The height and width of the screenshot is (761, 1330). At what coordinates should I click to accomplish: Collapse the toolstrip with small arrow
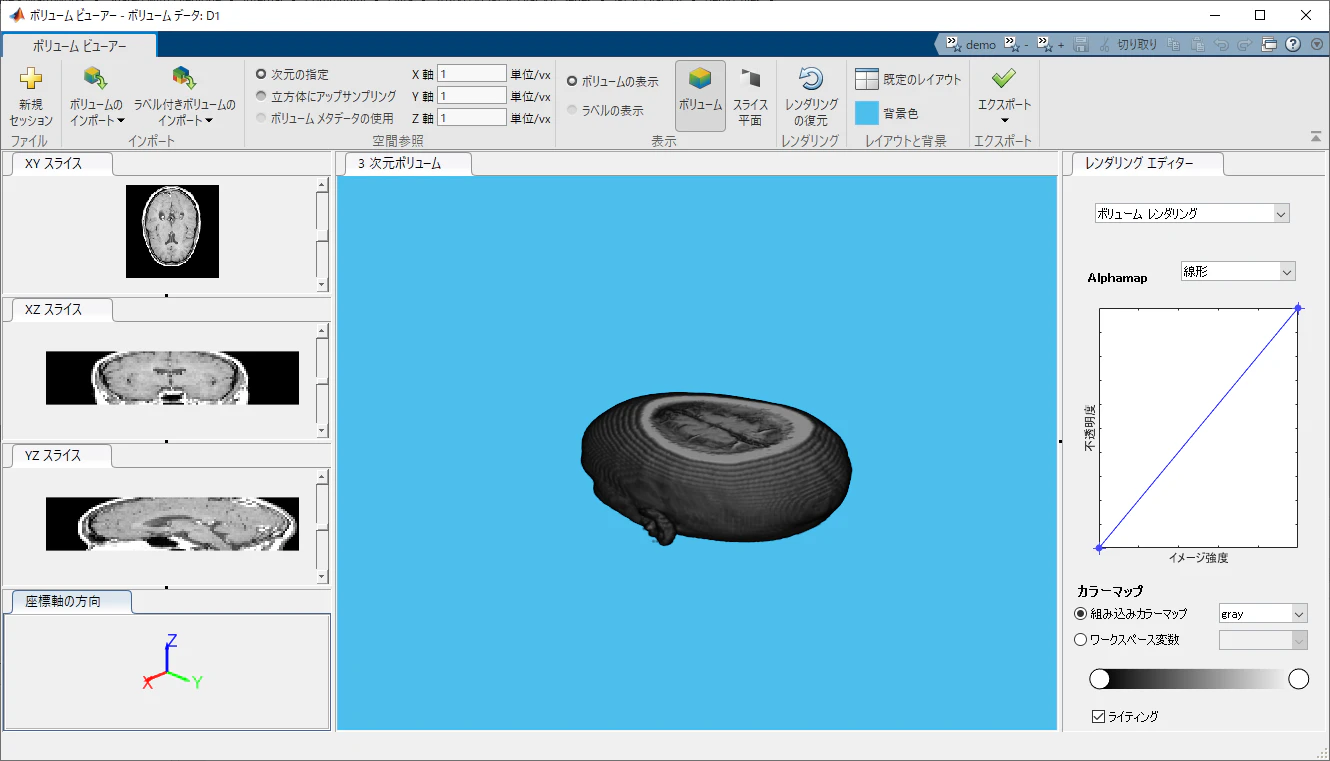(x=1315, y=137)
